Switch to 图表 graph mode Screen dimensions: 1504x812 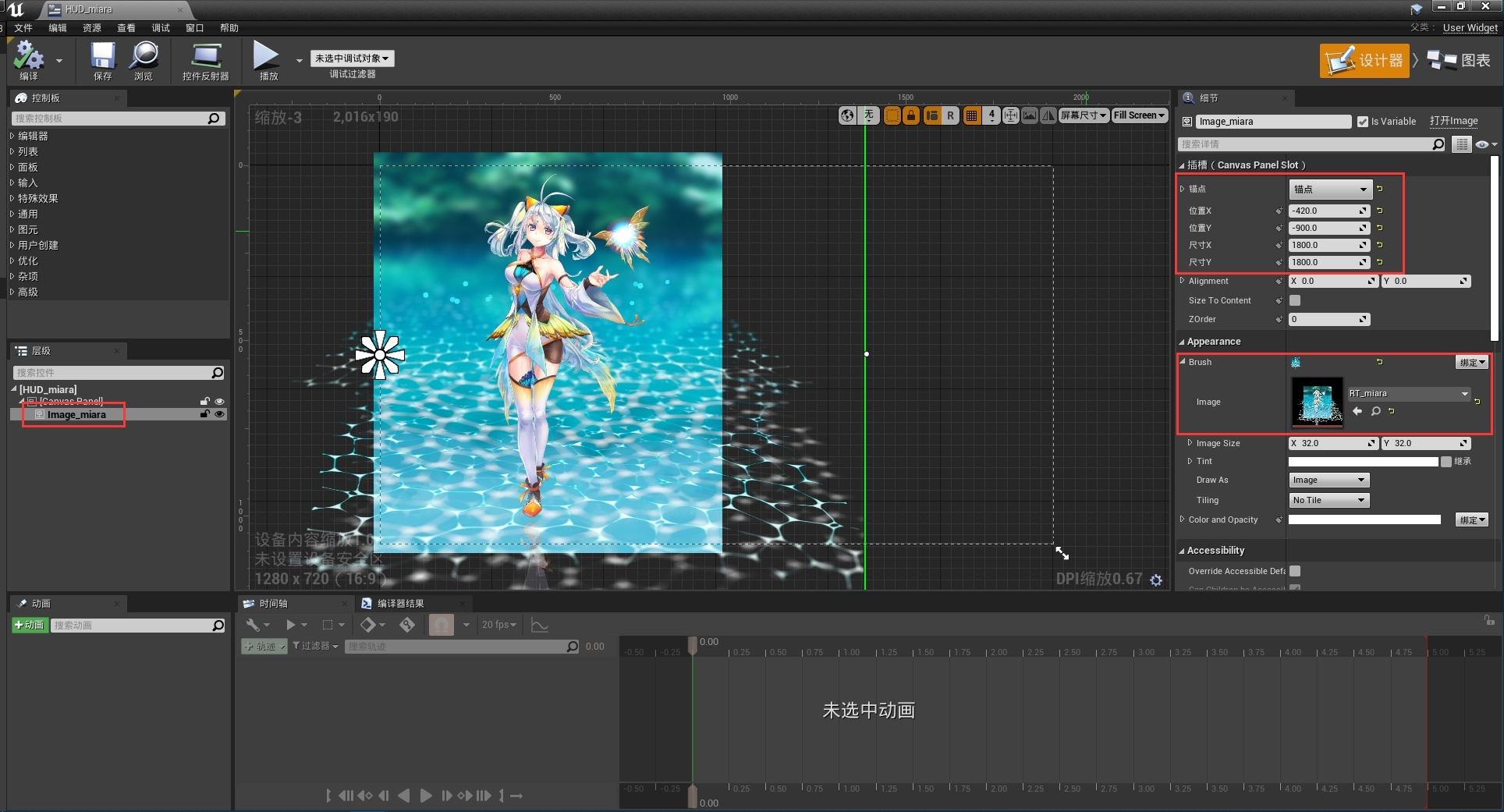(x=1459, y=60)
